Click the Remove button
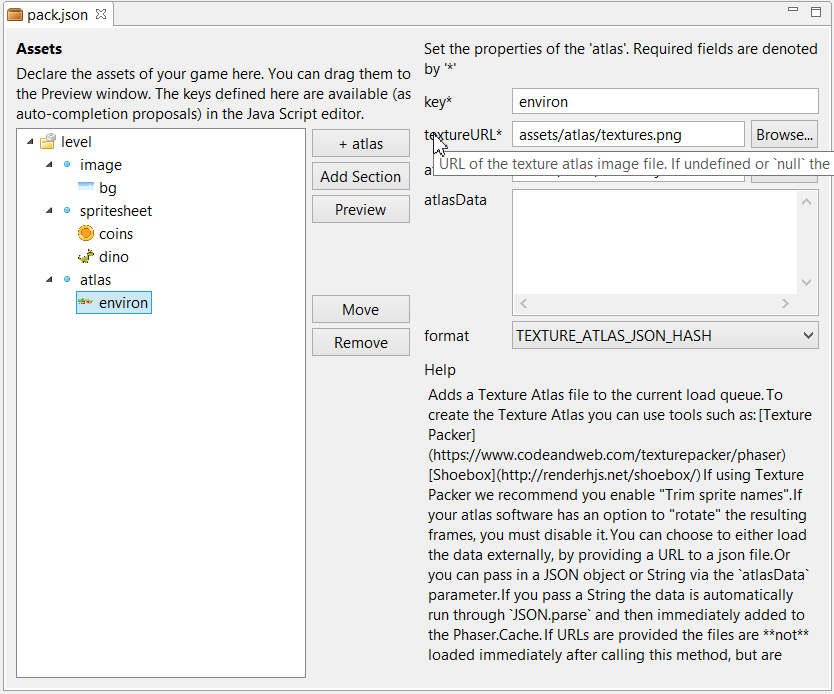The image size is (834, 694). [361, 342]
